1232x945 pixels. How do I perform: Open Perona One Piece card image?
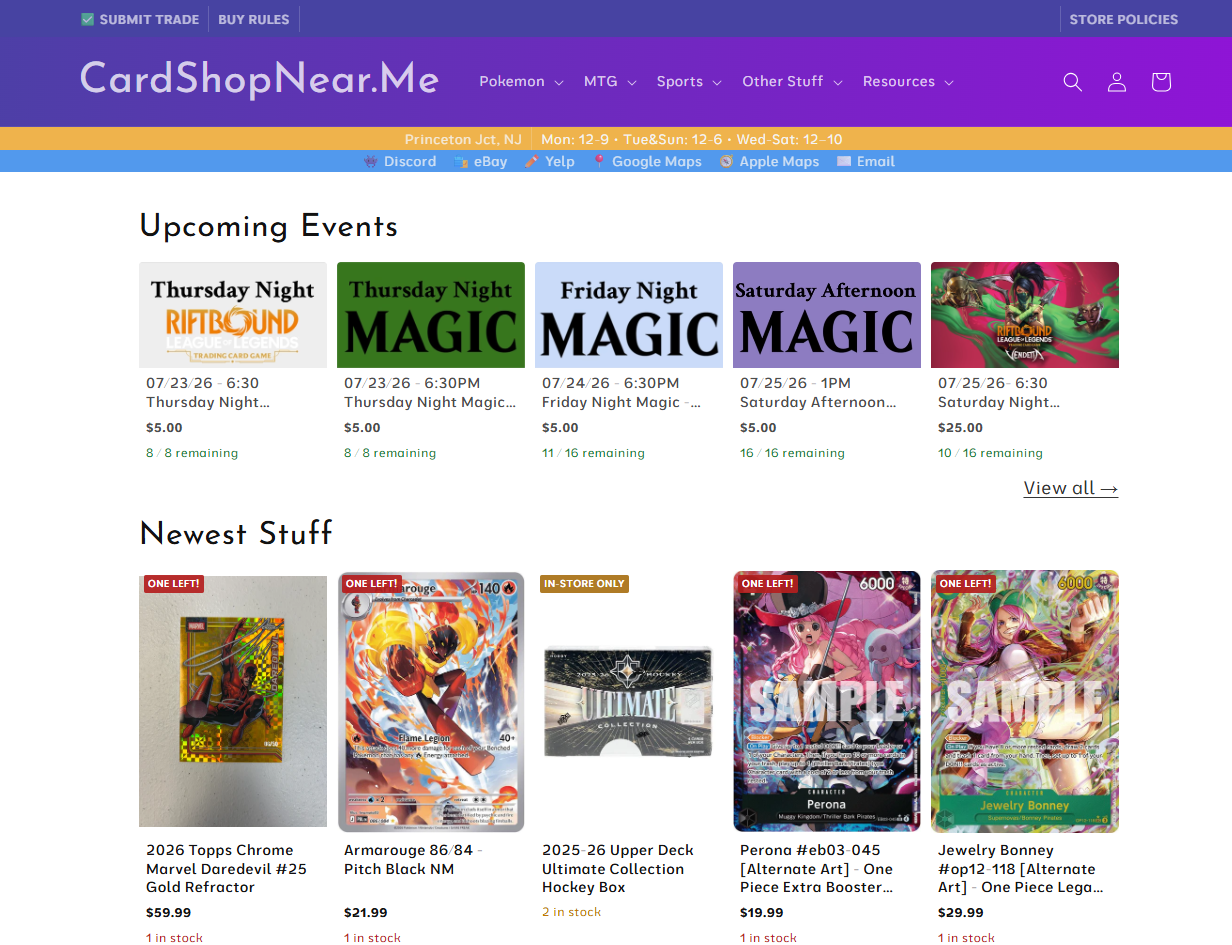(x=827, y=701)
